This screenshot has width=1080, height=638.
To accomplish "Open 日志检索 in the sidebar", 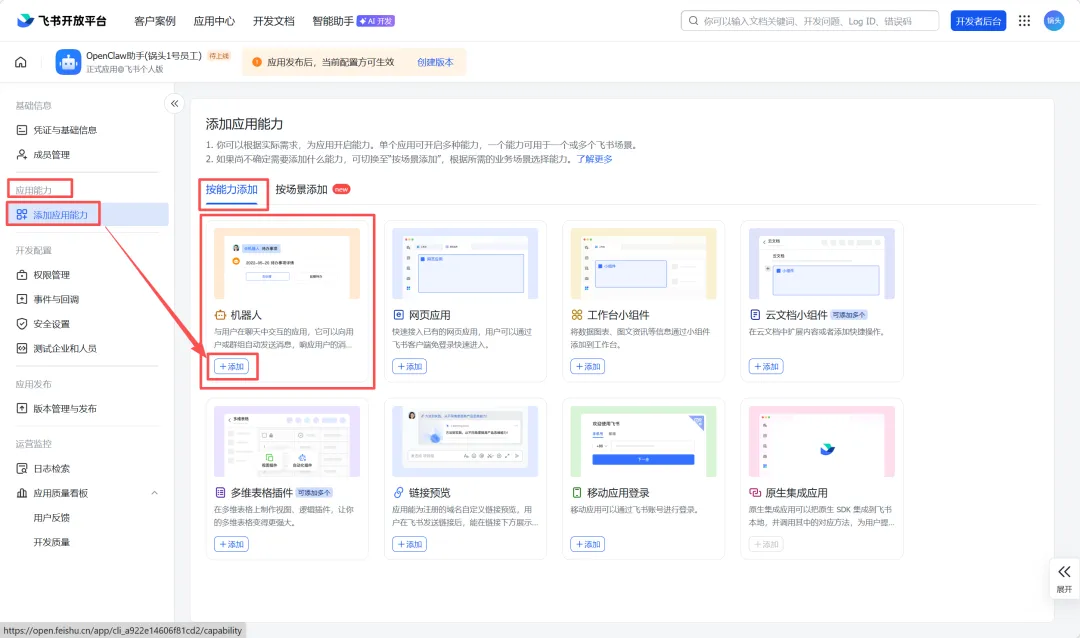I will pos(52,468).
